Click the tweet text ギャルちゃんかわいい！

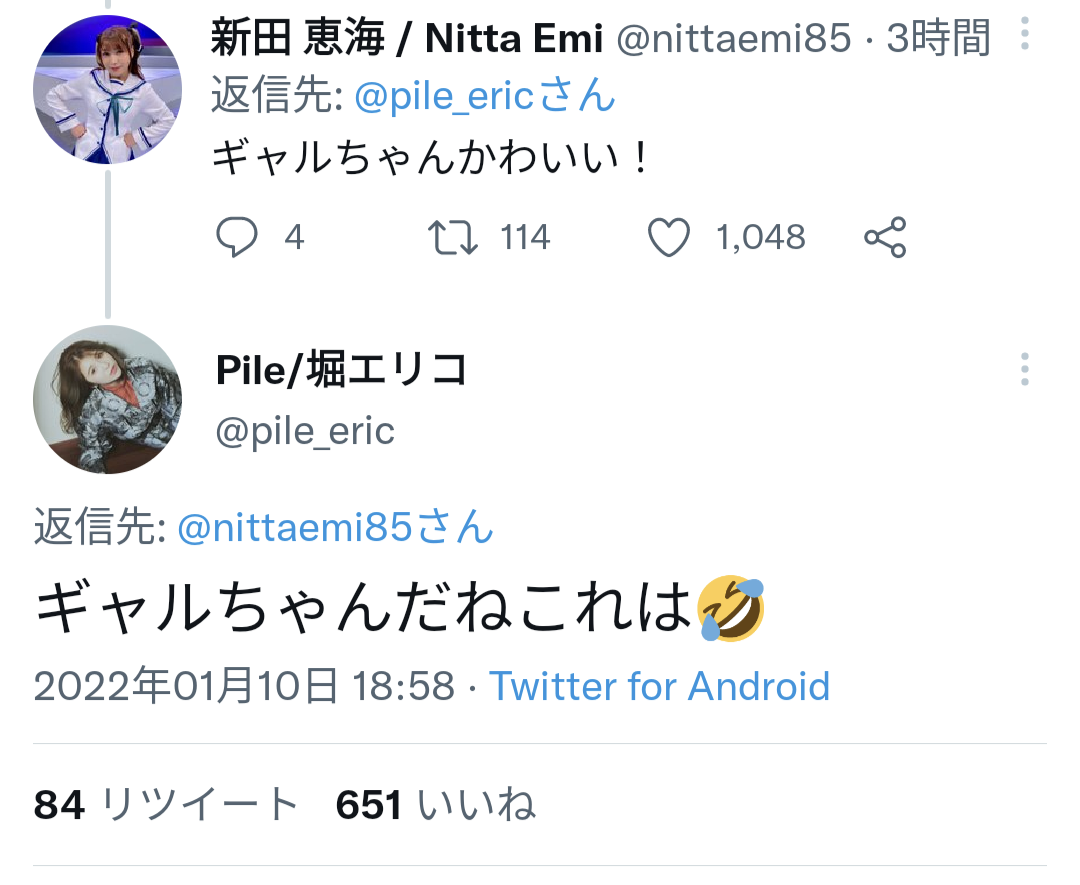pos(431,157)
